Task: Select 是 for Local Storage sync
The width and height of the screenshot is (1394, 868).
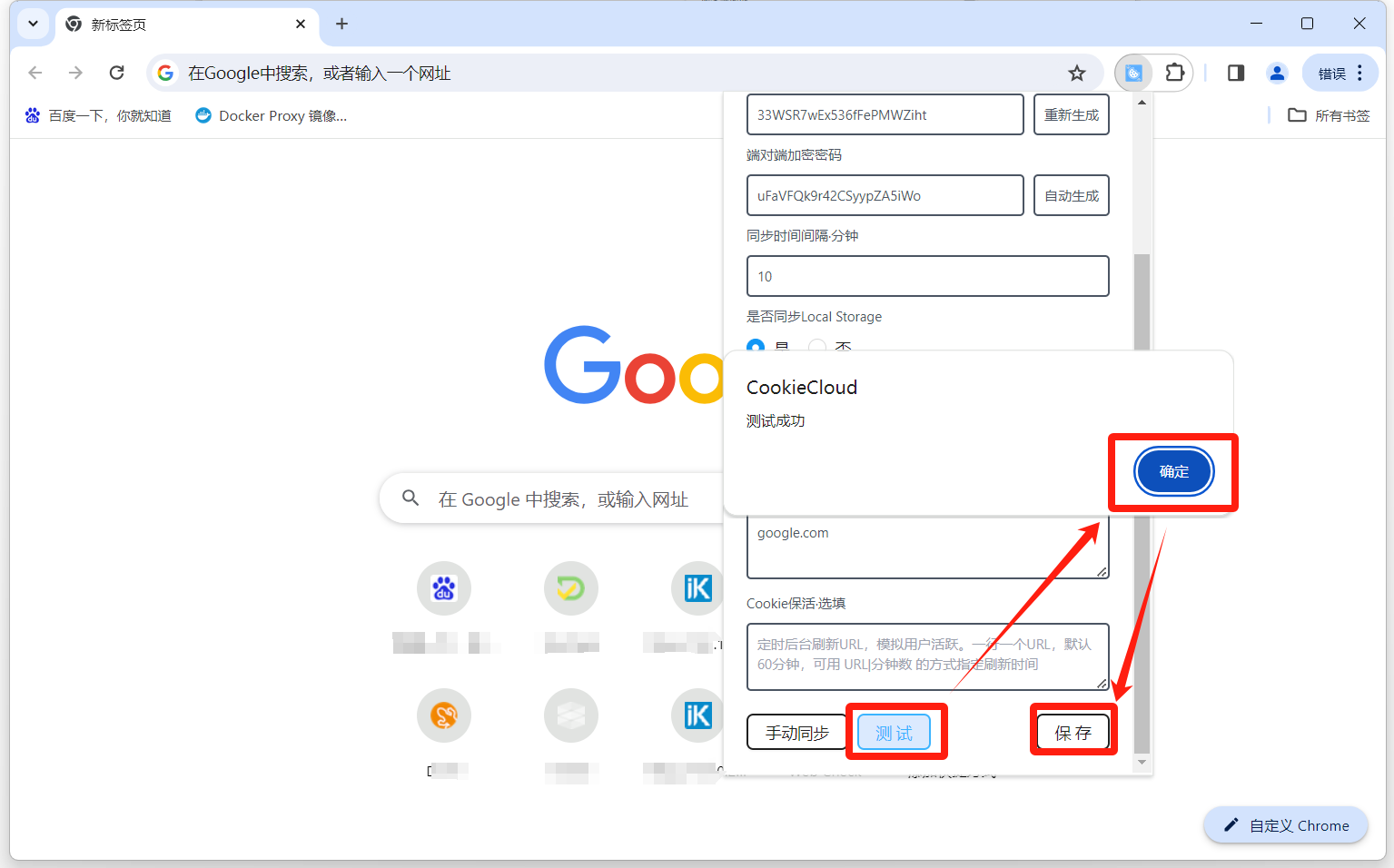Action: [756, 346]
